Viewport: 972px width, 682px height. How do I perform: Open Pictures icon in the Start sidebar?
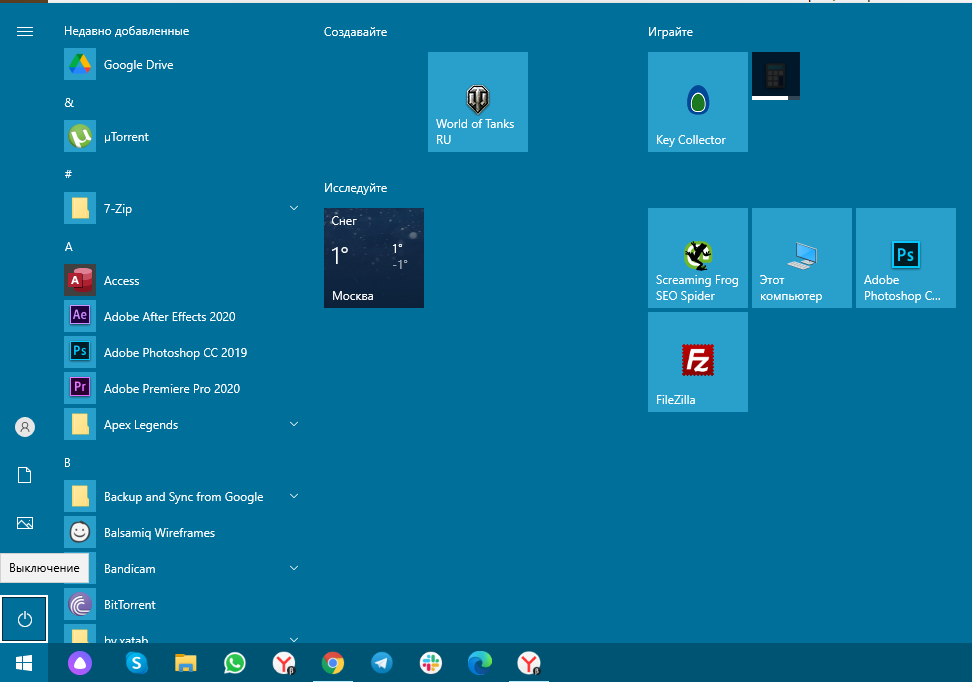tap(25, 523)
